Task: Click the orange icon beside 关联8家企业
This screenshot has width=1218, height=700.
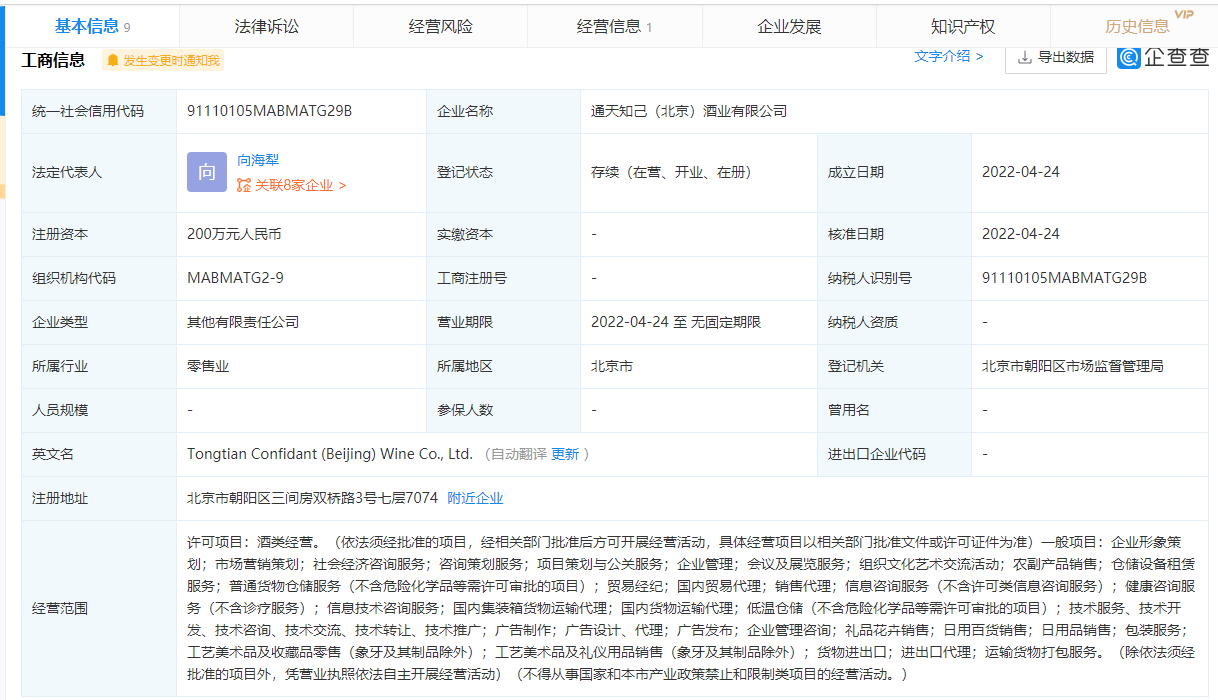Action: [x=244, y=185]
